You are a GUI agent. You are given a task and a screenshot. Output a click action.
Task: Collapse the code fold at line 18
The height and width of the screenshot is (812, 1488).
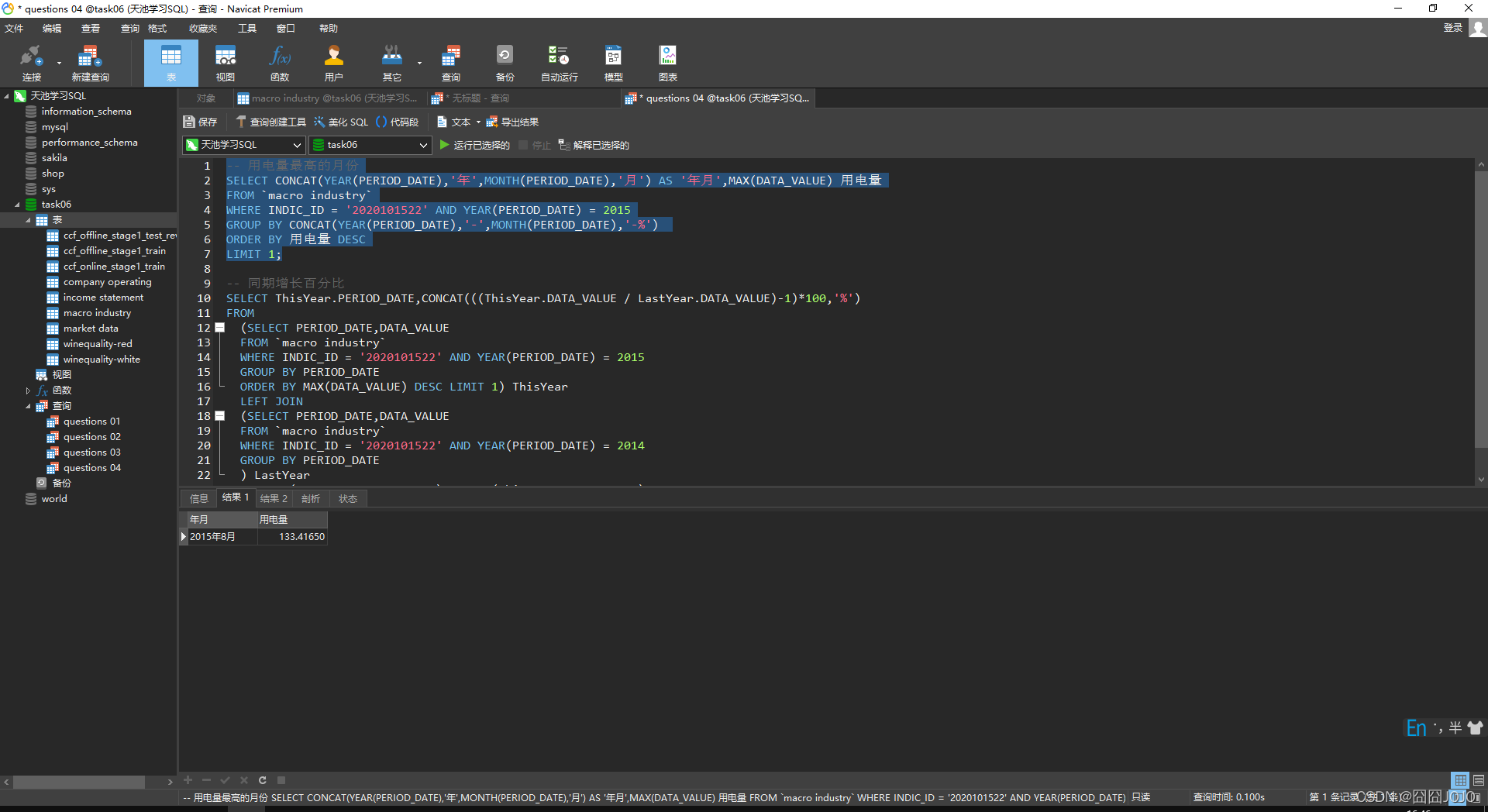220,416
